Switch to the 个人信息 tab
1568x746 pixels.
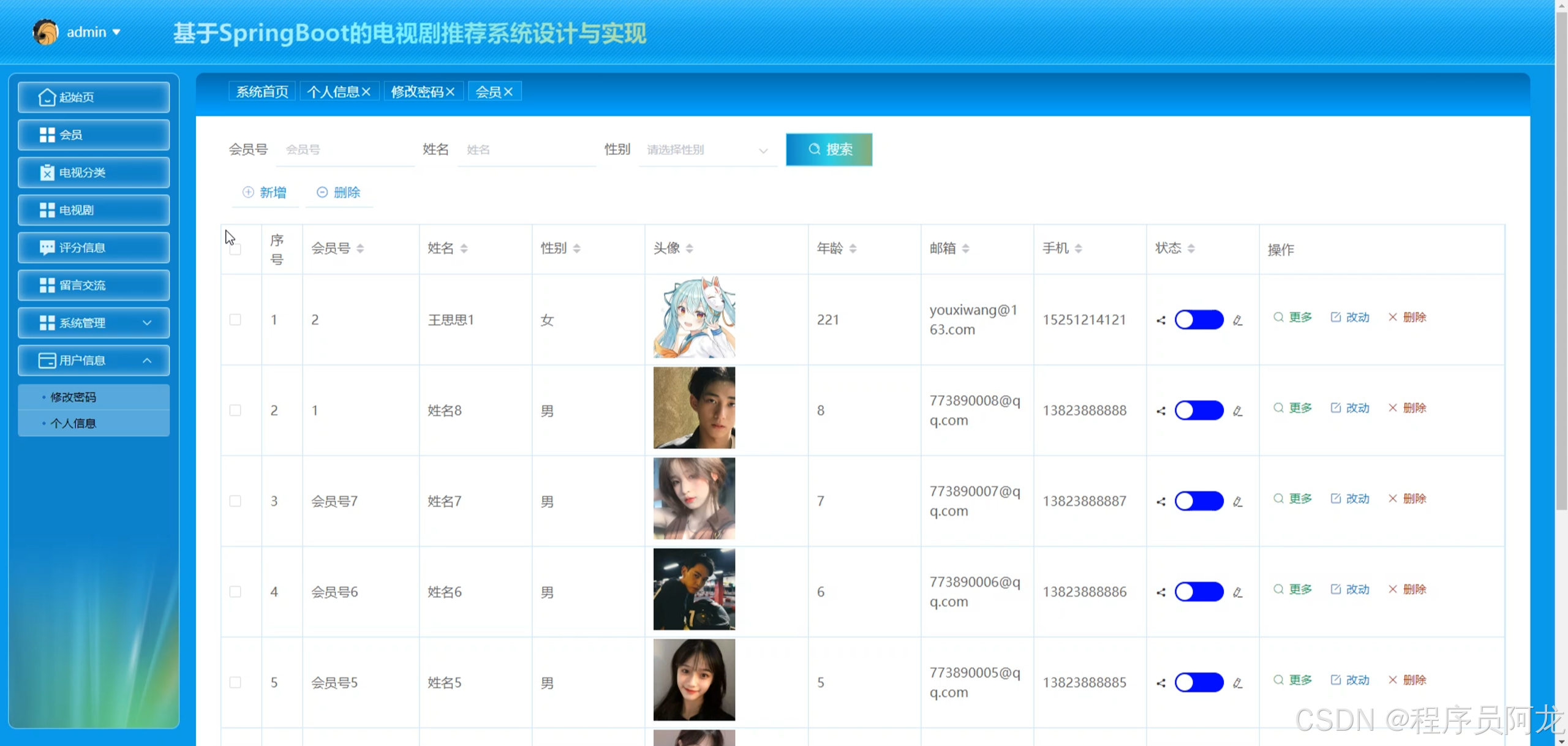[333, 92]
